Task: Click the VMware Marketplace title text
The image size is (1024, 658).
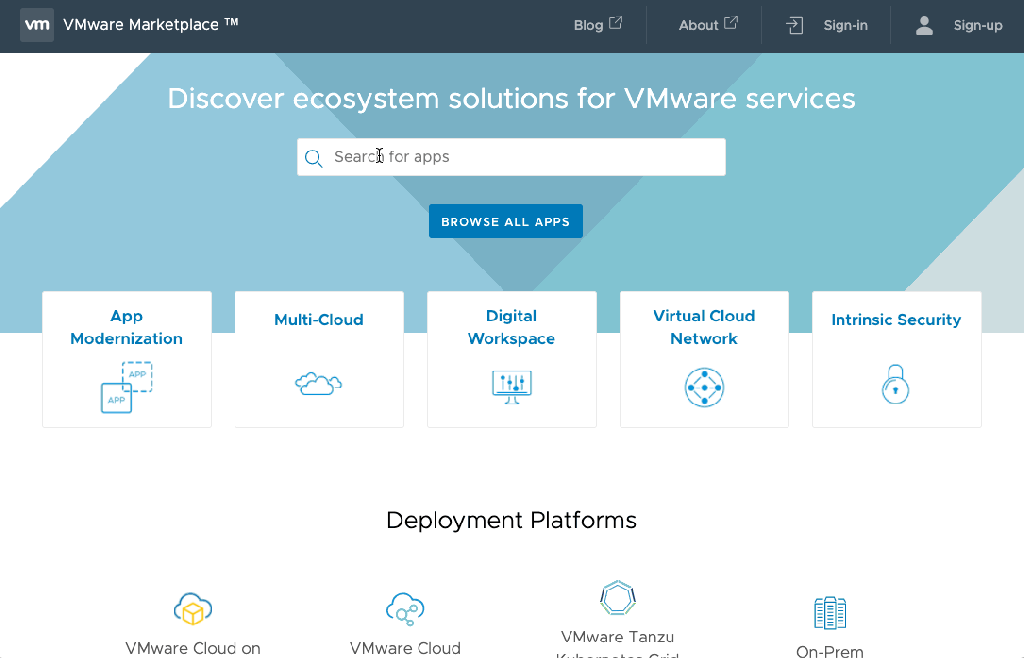Action: [150, 25]
